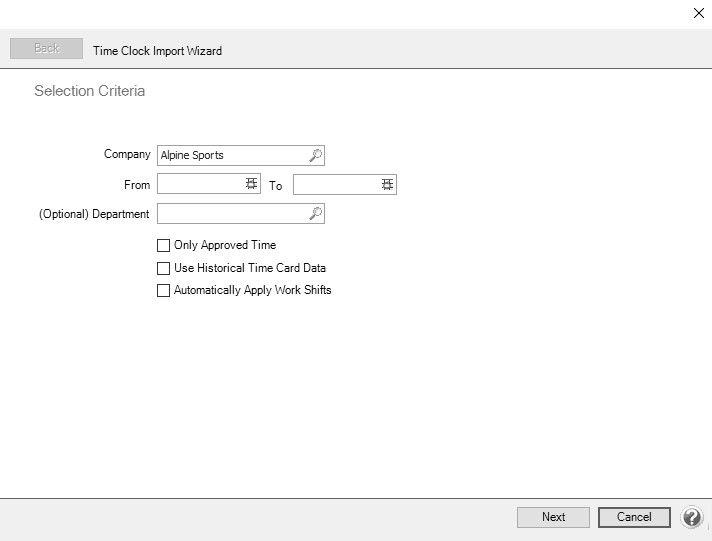Open the From date calendar picker
The width and height of the screenshot is (712, 541).
pos(252,185)
